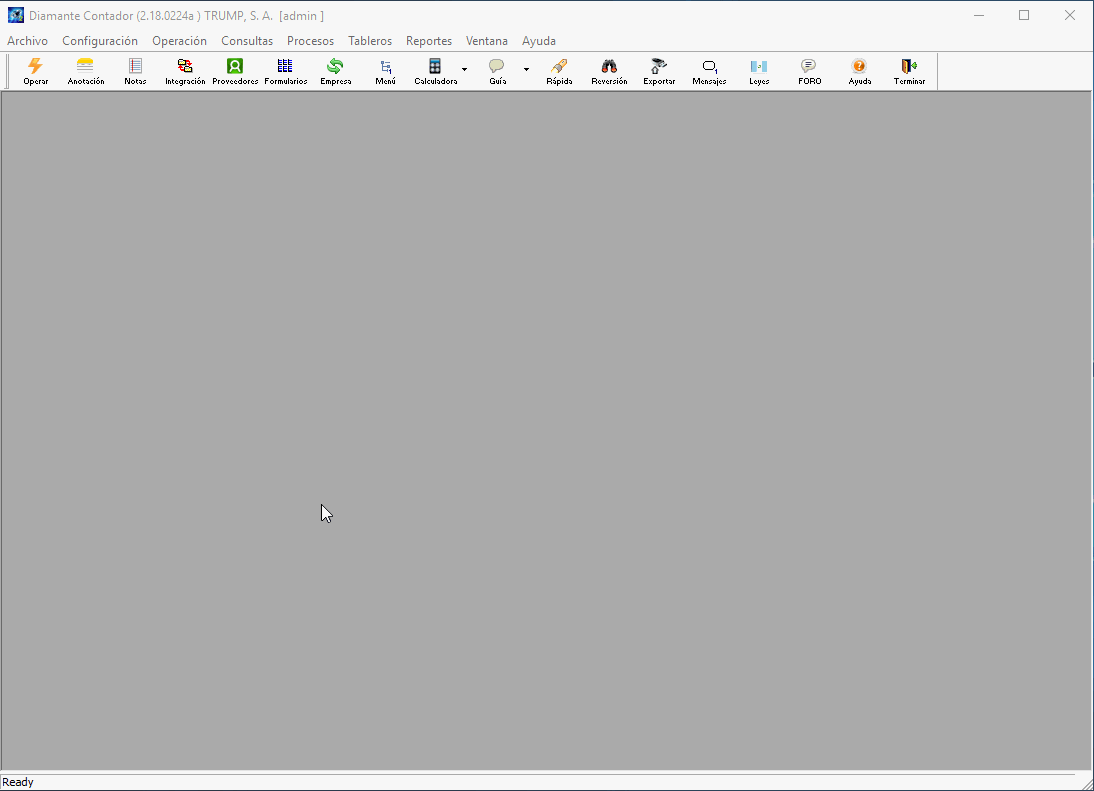This screenshot has width=1094, height=791.
Task: Open the Anotación toolbar icon
Action: point(86,71)
